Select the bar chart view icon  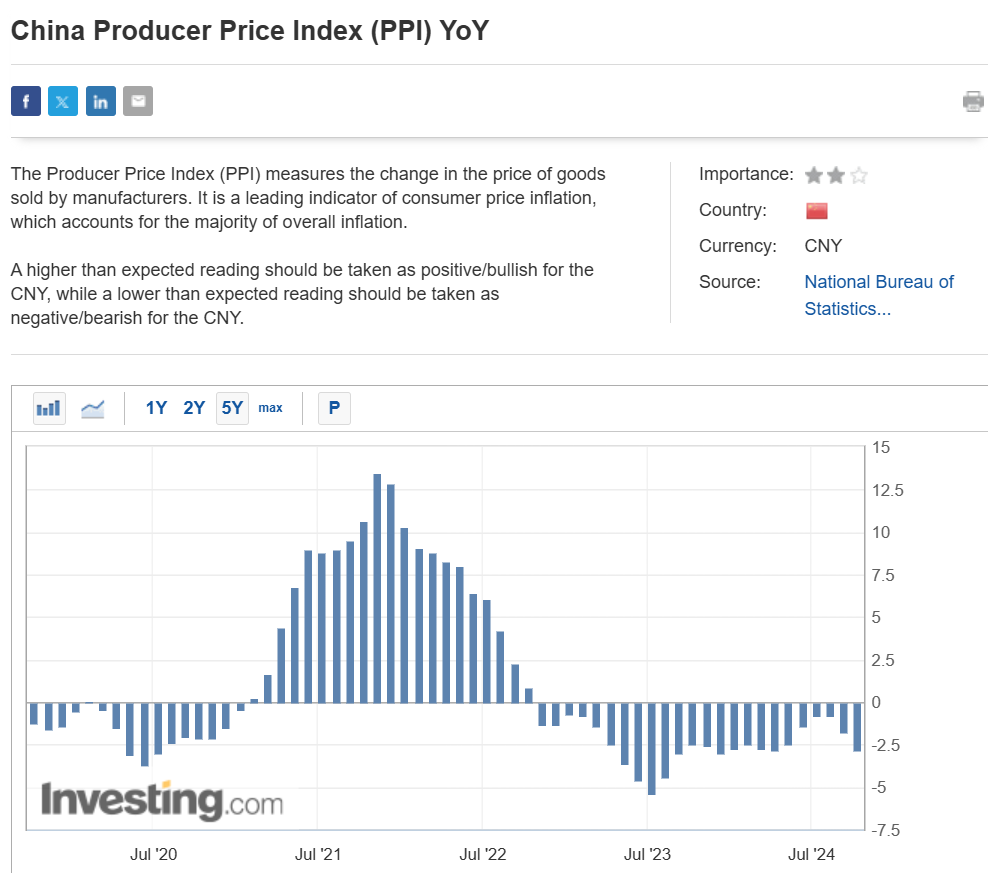point(49,407)
